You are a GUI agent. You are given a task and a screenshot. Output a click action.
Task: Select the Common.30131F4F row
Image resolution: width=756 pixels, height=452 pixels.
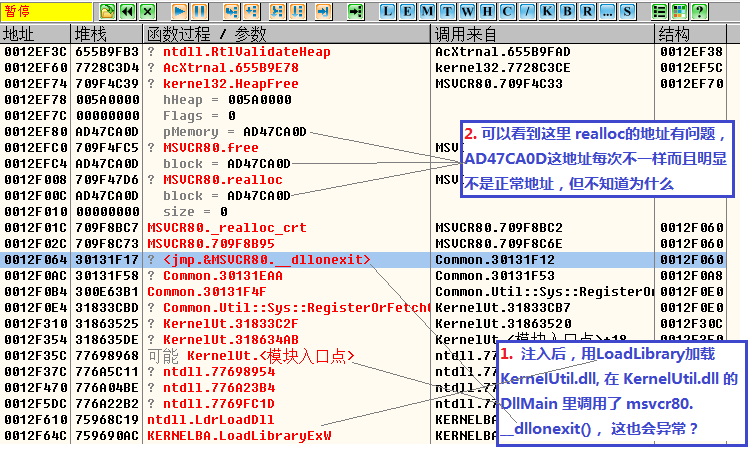point(363,291)
